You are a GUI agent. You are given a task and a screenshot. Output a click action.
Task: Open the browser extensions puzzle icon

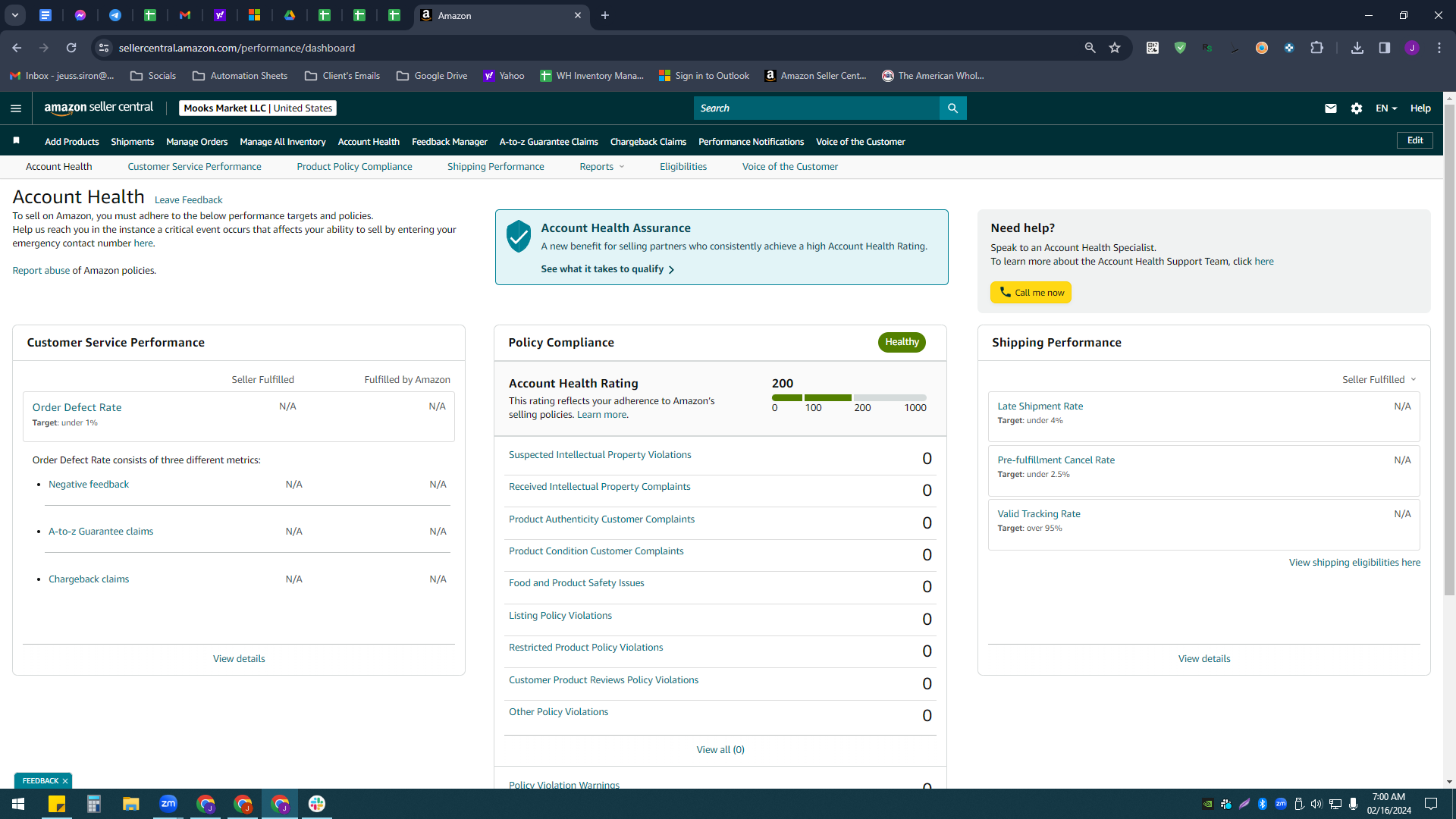[1316, 48]
